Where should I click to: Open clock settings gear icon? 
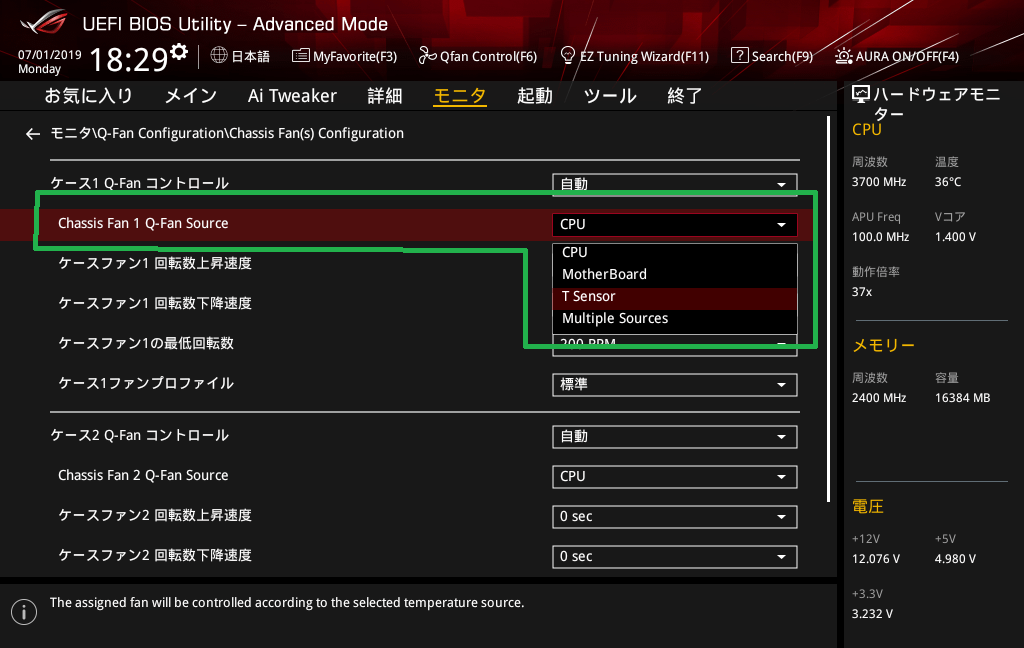click(x=179, y=52)
